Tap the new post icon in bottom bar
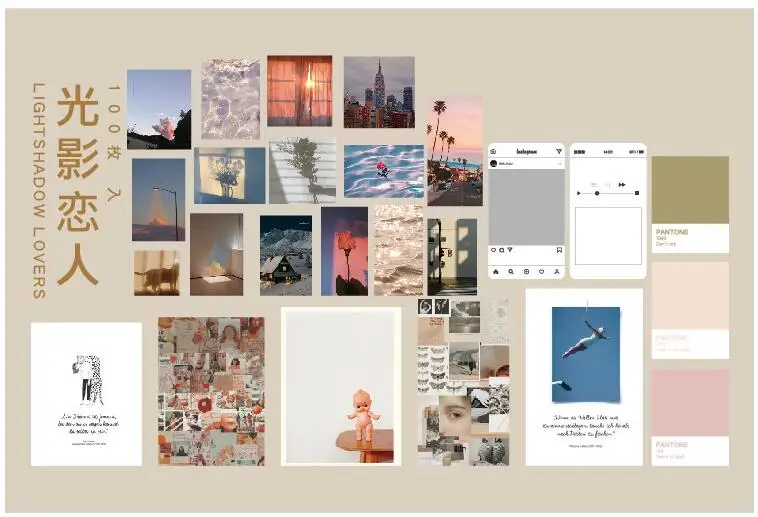The image size is (758, 517). click(526, 272)
